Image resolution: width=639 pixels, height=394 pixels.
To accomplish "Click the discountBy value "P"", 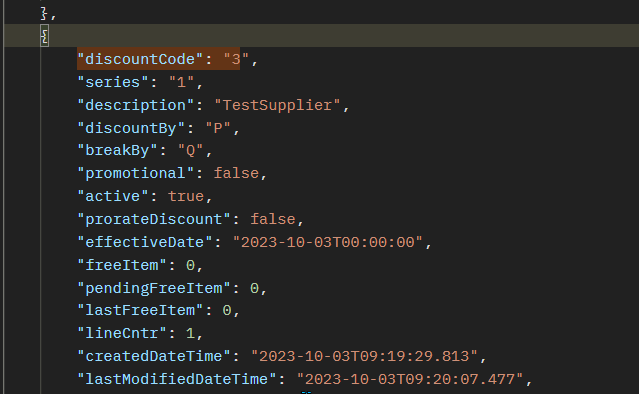I will [218, 128].
